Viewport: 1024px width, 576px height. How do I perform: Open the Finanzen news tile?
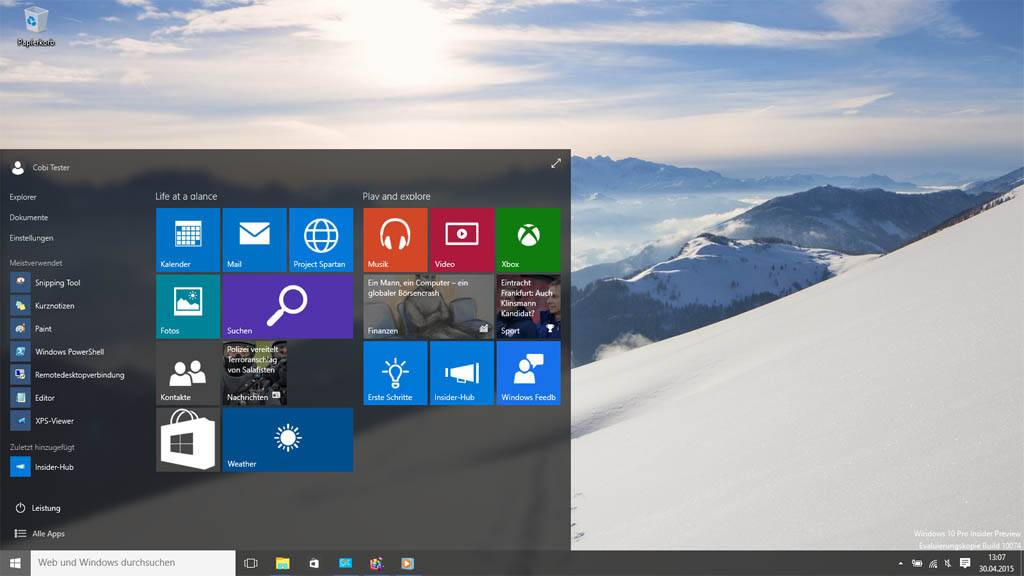(x=428, y=306)
